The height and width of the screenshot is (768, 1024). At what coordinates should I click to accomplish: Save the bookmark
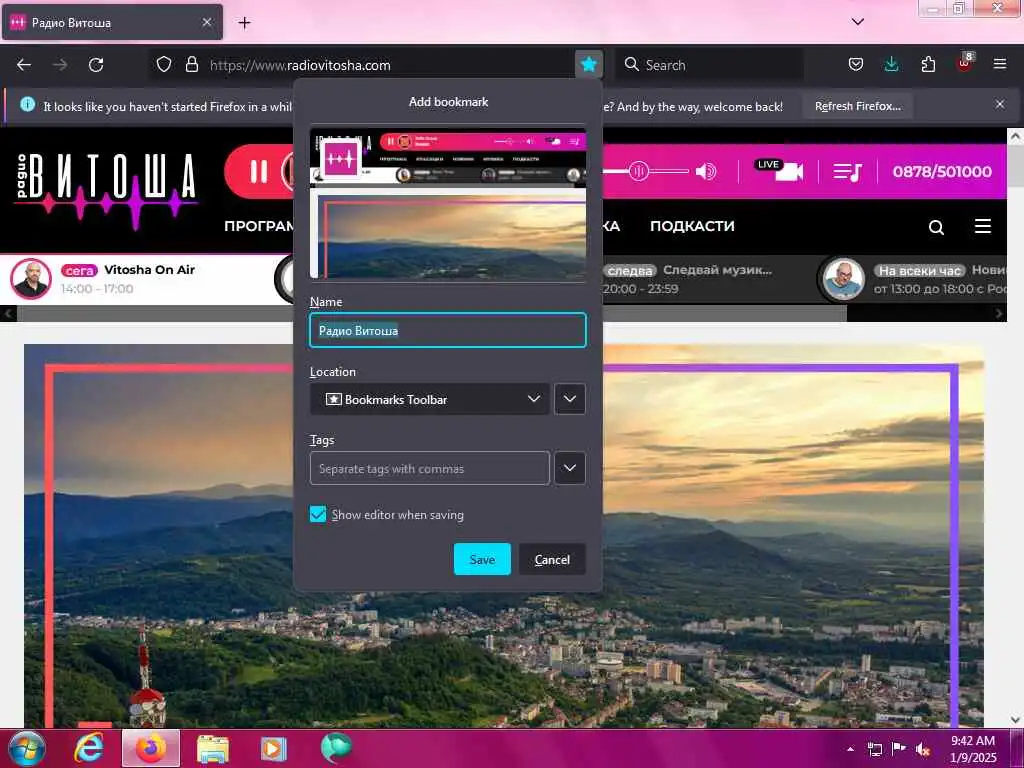click(x=482, y=560)
